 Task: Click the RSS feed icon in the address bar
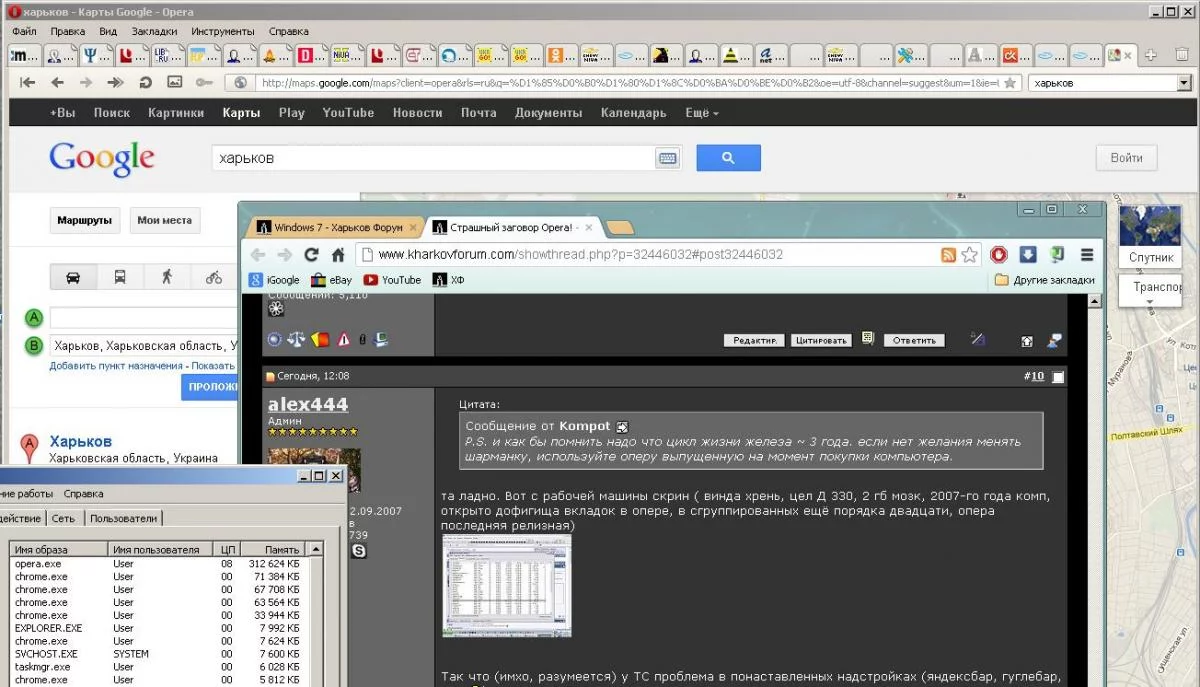coord(947,254)
